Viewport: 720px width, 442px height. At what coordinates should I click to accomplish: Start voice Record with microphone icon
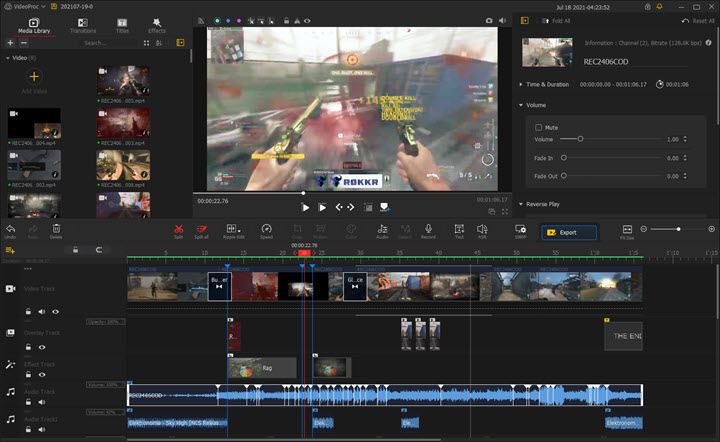(x=428, y=231)
